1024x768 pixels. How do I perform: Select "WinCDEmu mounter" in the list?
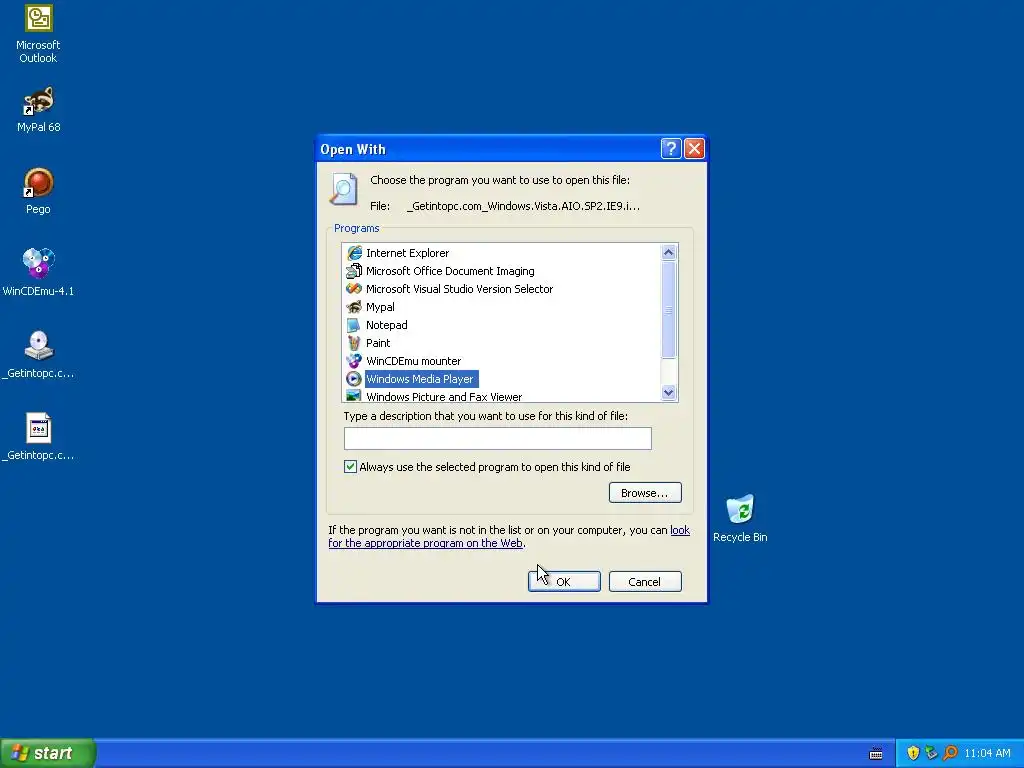(413, 360)
